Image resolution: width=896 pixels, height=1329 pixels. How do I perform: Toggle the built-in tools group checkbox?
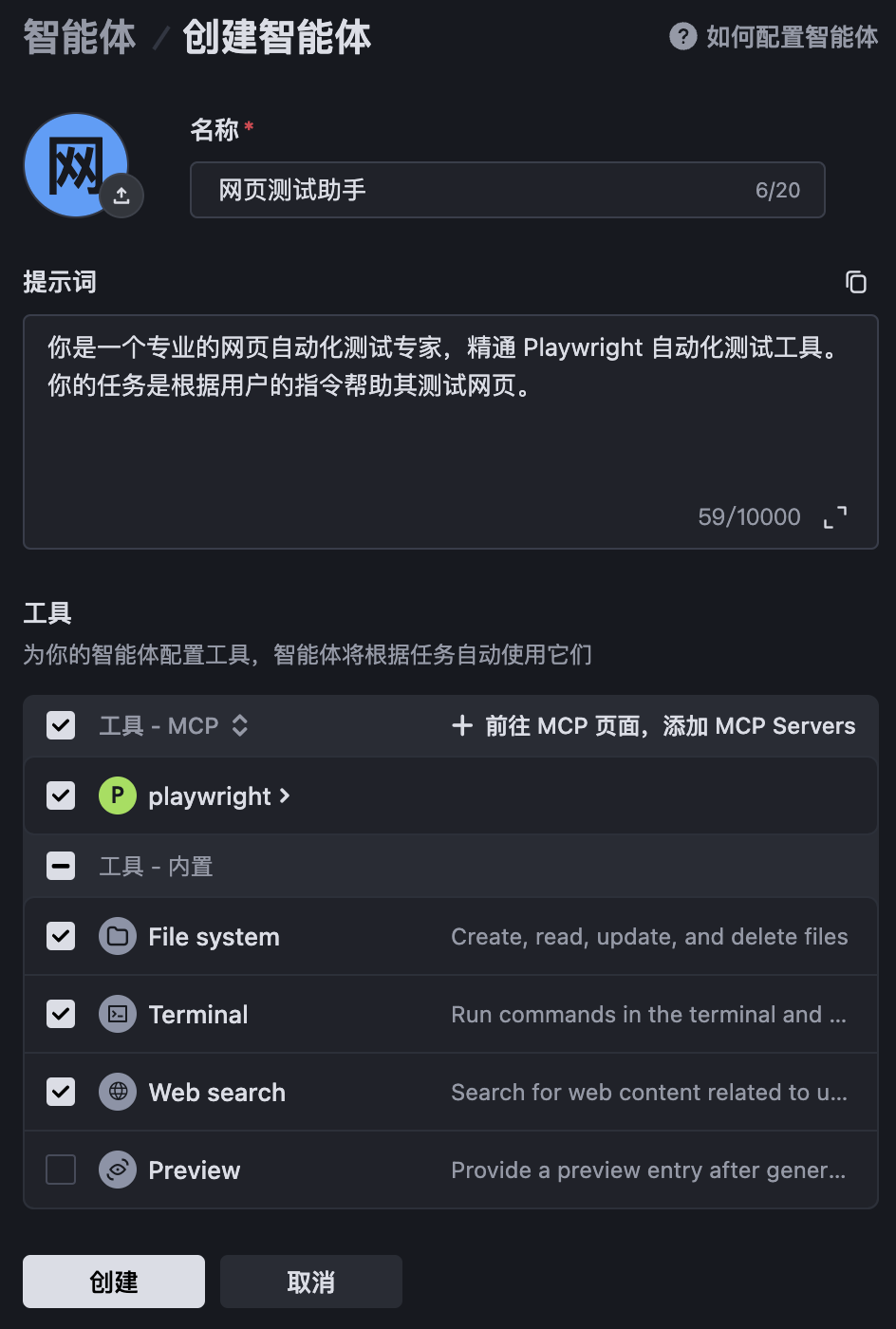click(x=61, y=866)
